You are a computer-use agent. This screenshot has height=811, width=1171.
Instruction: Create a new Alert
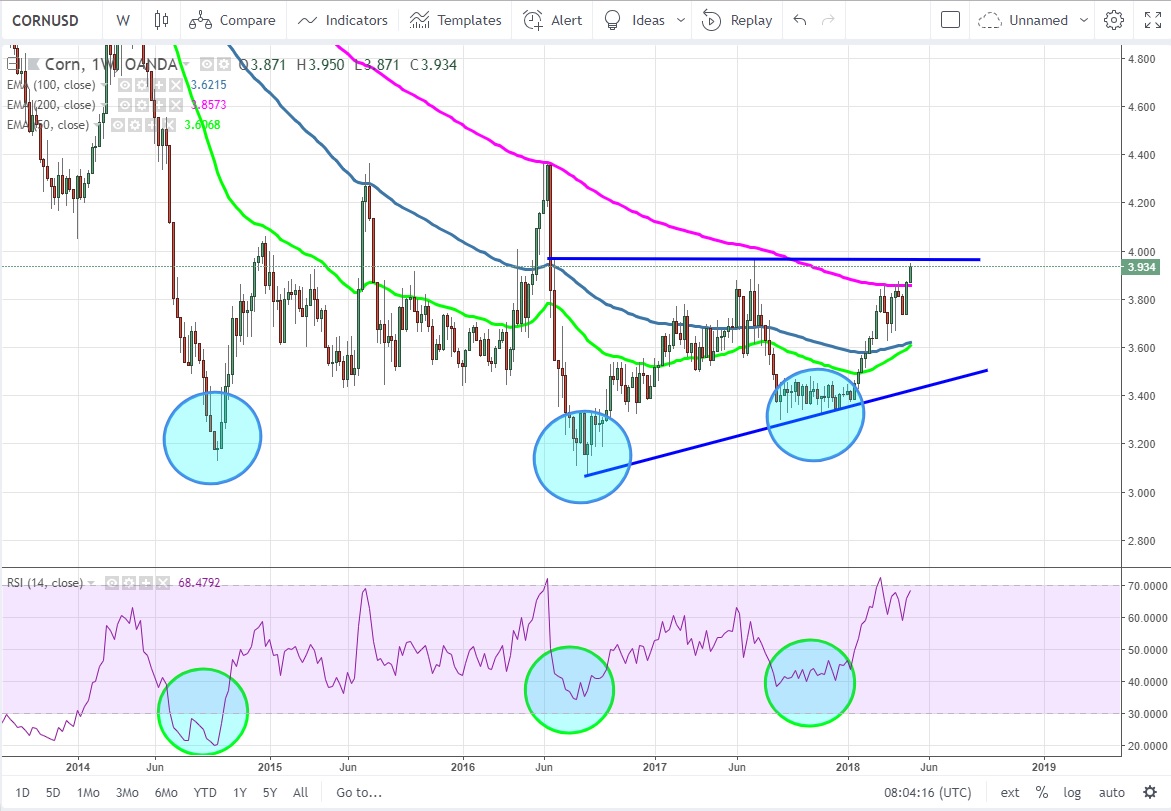tap(553, 20)
